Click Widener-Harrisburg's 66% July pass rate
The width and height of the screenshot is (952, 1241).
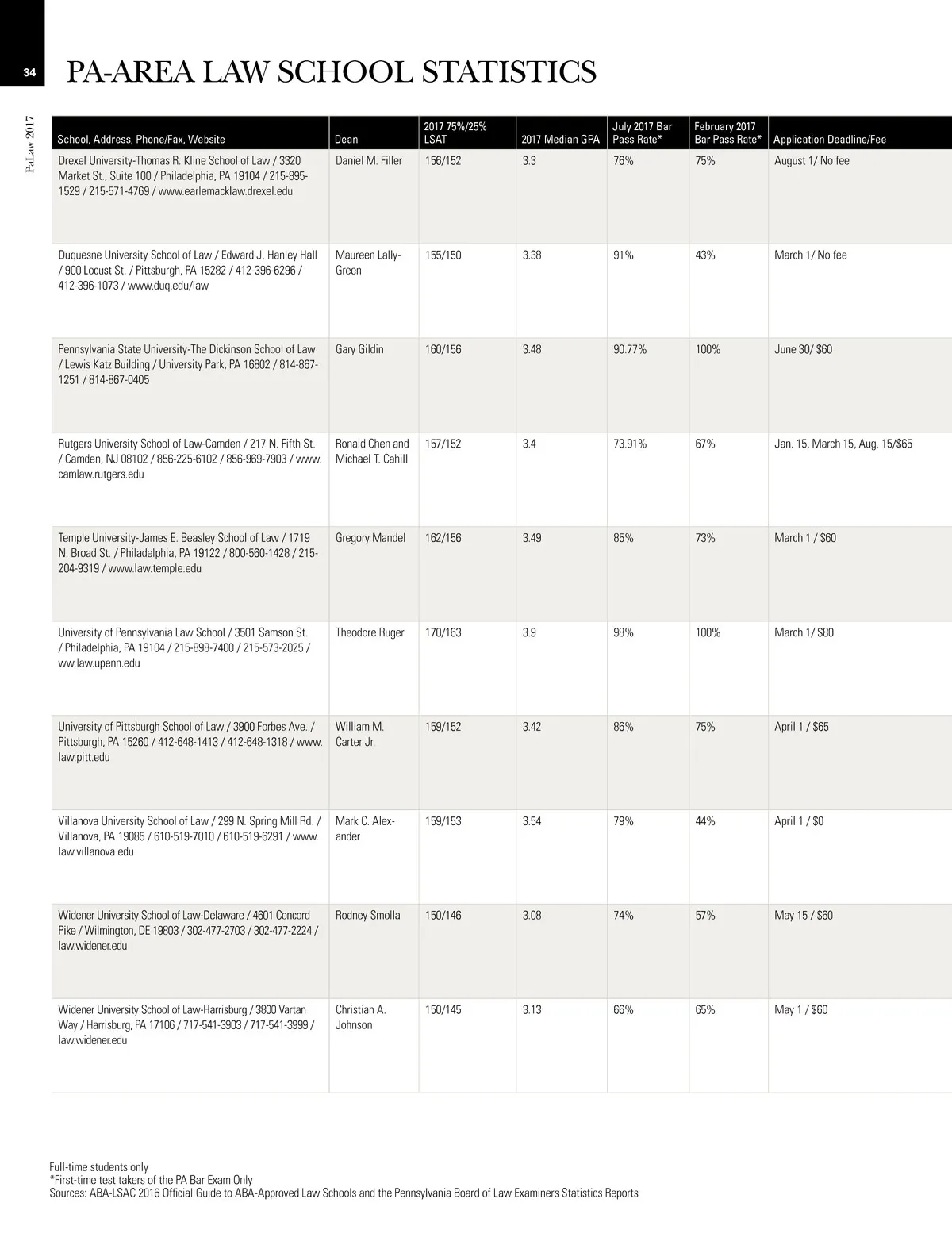click(x=624, y=1010)
